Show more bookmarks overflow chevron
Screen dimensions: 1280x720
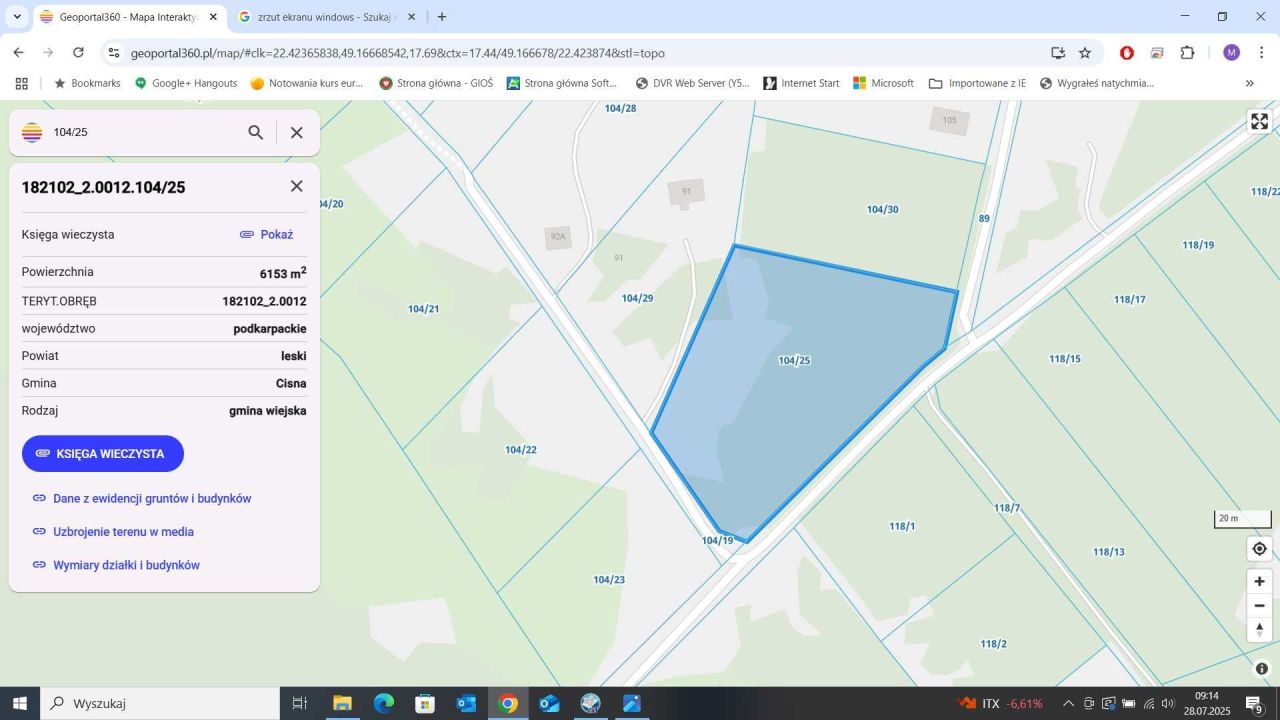[1249, 83]
